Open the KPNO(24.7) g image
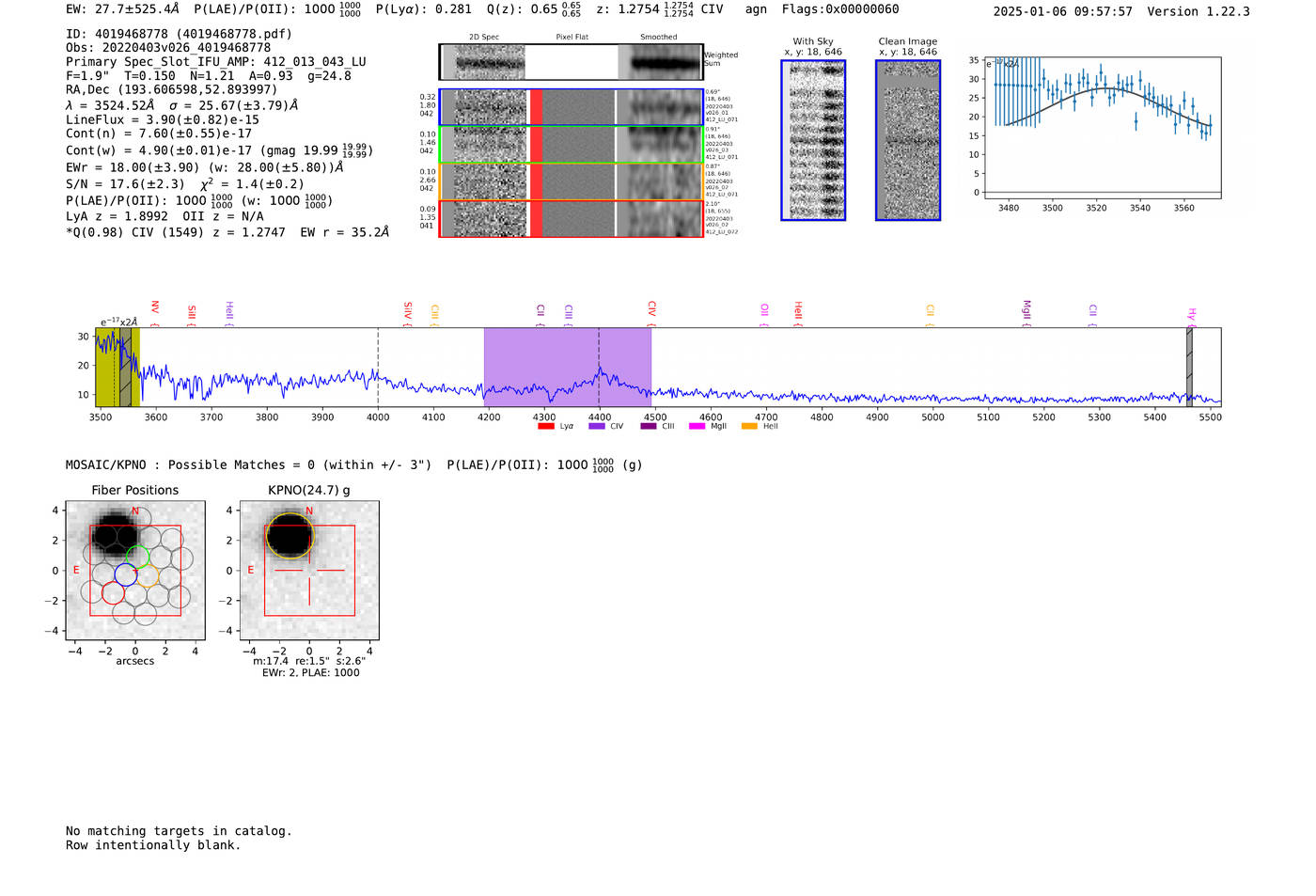Viewport: 1316px width, 896px height. click(309, 571)
